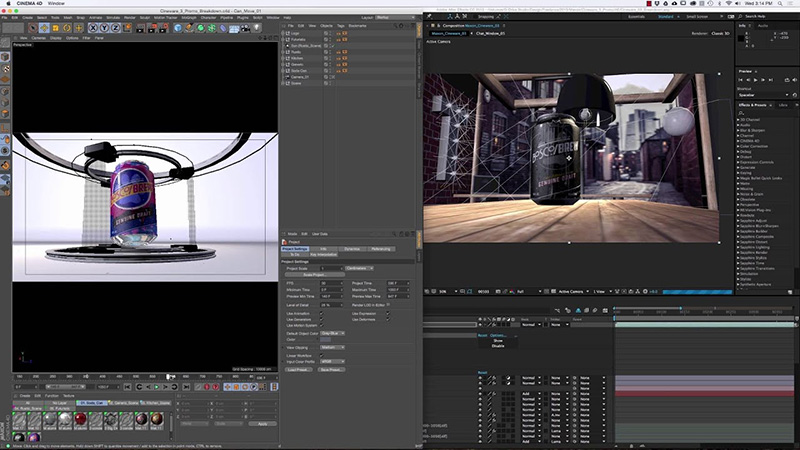Viewport: 800px width, 450px height.
Task: Open the Default Object Color dropdown
Action: coord(334,331)
